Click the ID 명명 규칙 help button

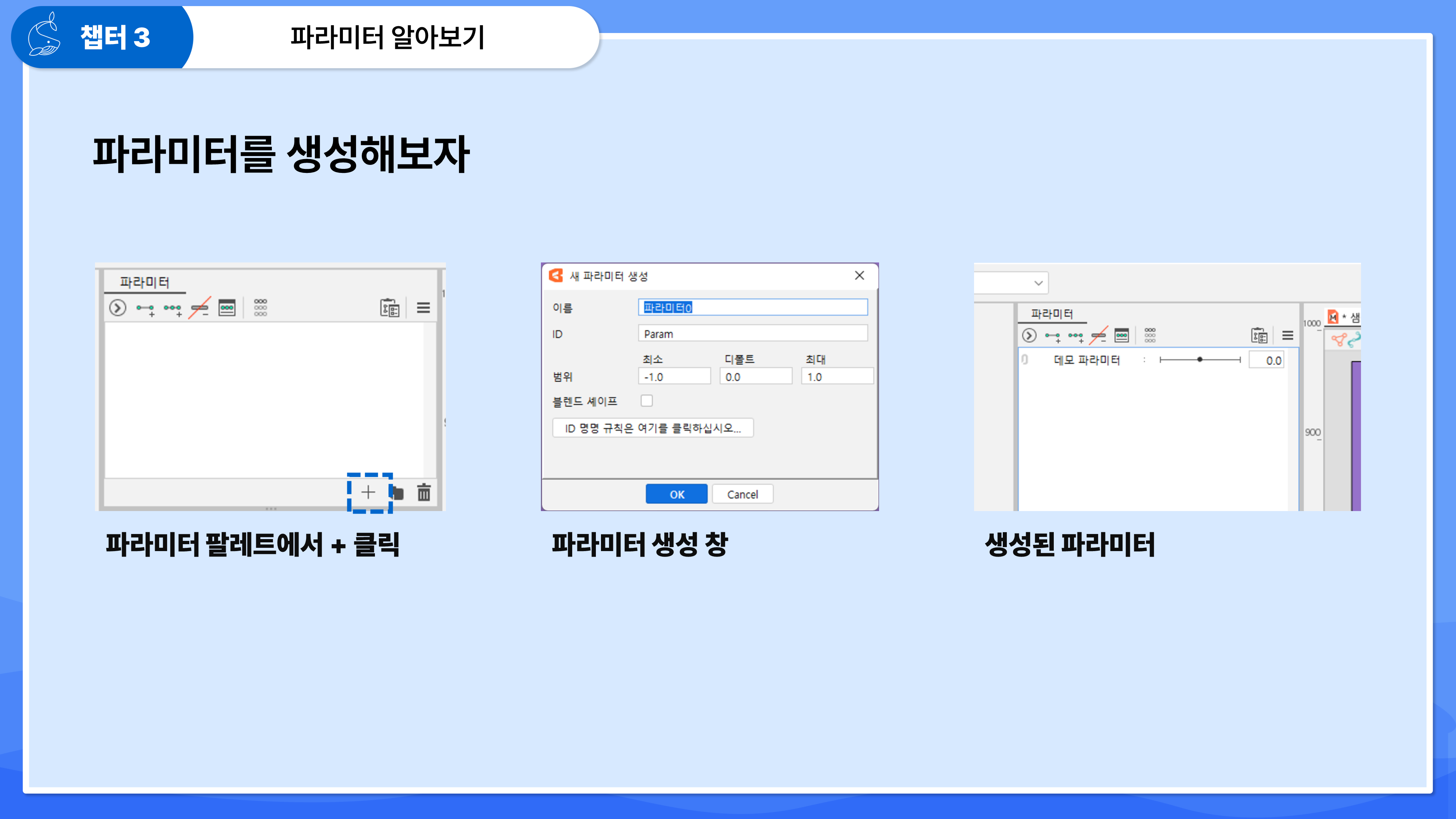pos(653,428)
